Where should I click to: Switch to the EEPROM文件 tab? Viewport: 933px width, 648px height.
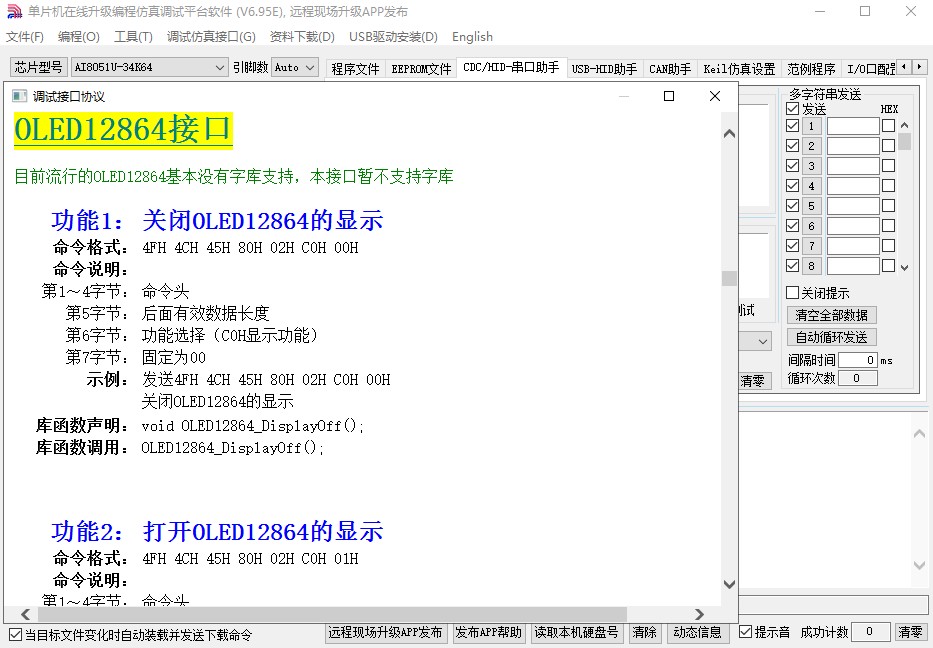coord(421,69)
